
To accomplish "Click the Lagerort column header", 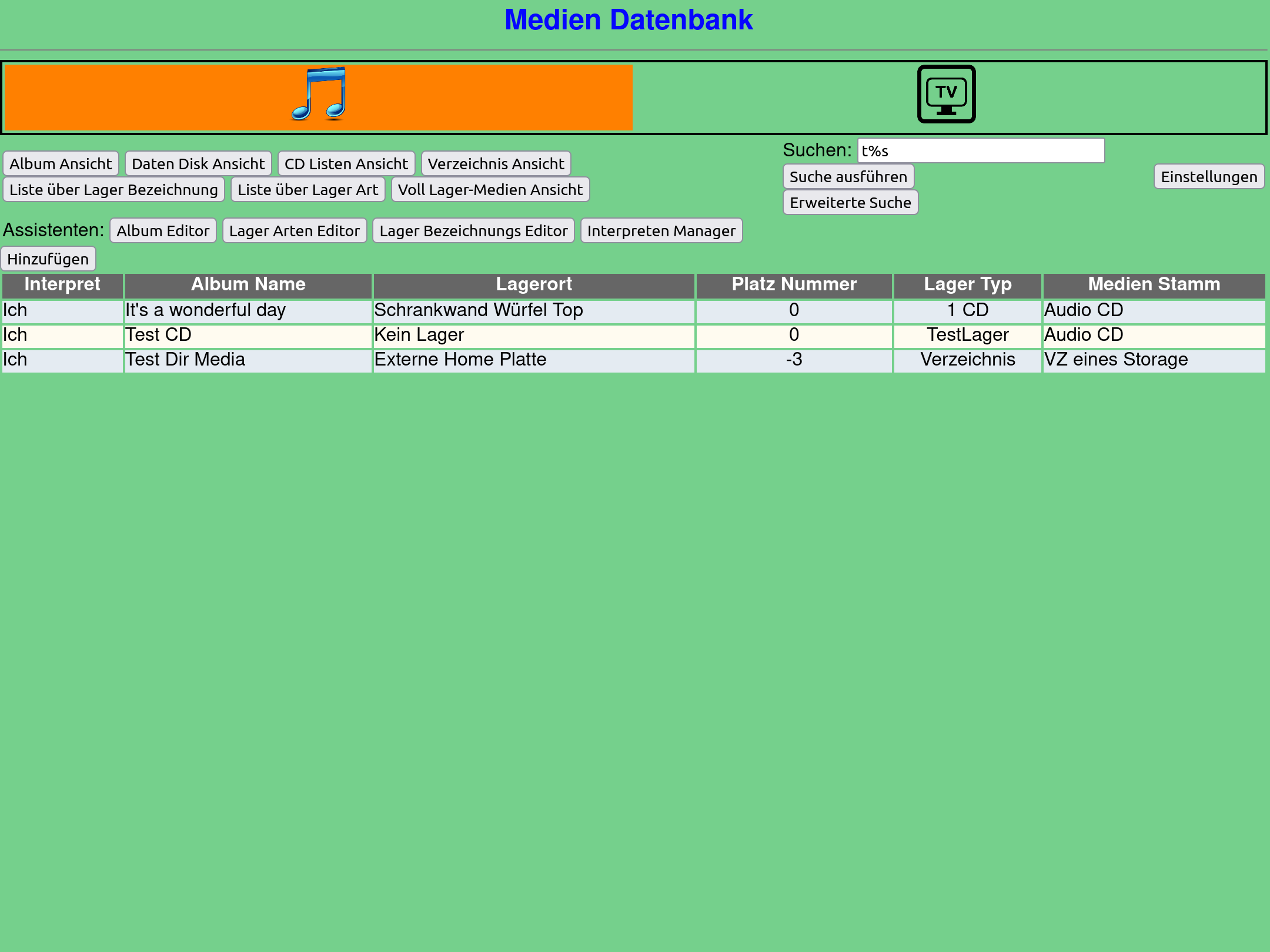I will point(534,285).
